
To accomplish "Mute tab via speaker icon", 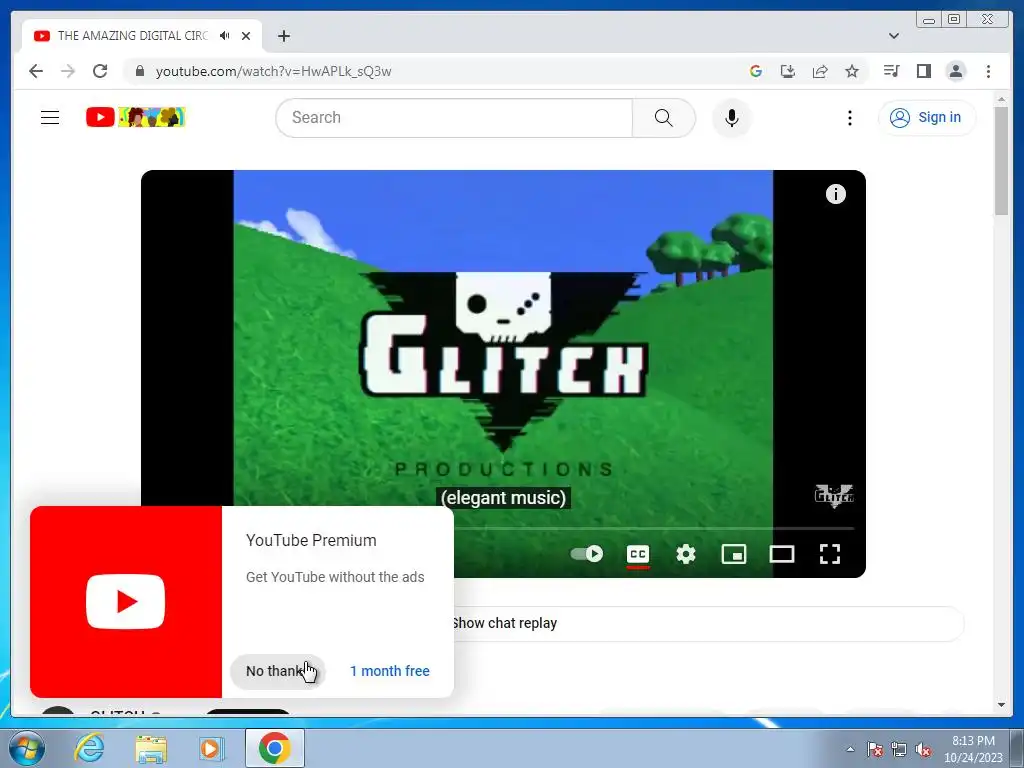I will point(225,36).
